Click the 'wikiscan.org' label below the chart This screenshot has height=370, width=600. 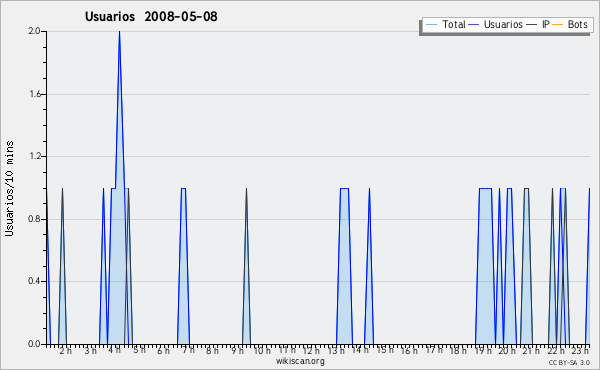coord(300,361)
